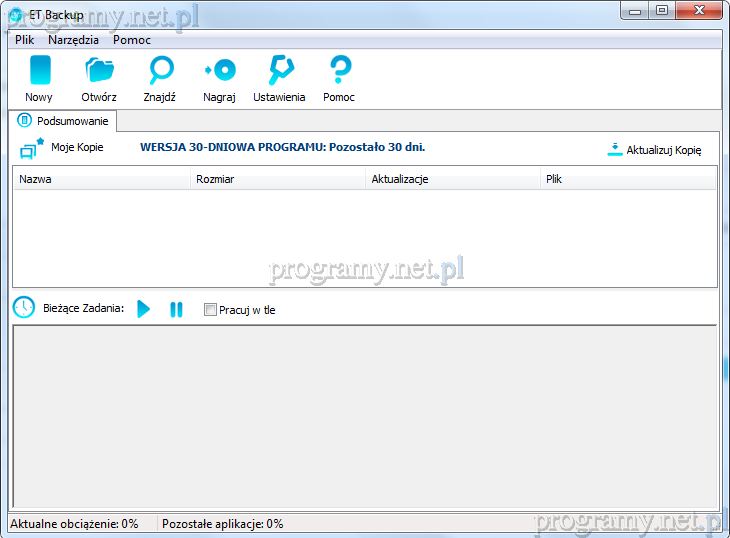730x538 pixels.
Task: Click the Aktualizuj Kopię button
Action: (x=655, y=150)
